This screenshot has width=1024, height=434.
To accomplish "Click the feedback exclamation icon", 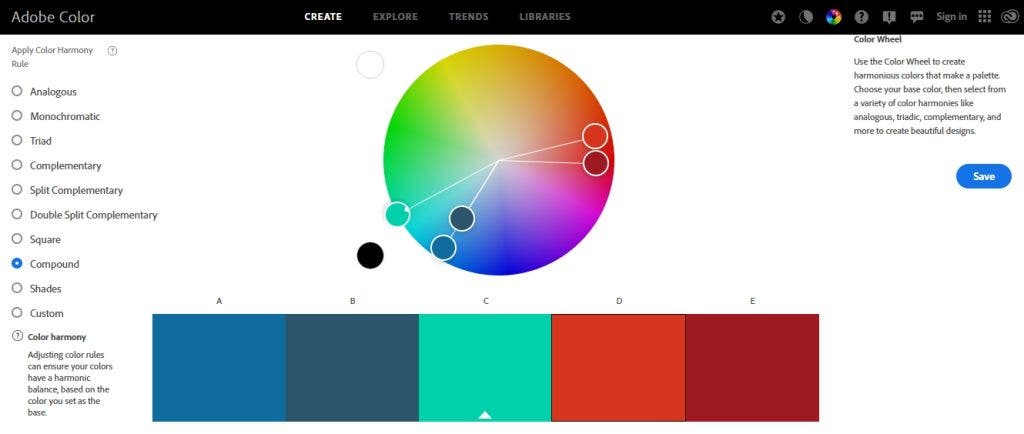I will coord(889,17).
